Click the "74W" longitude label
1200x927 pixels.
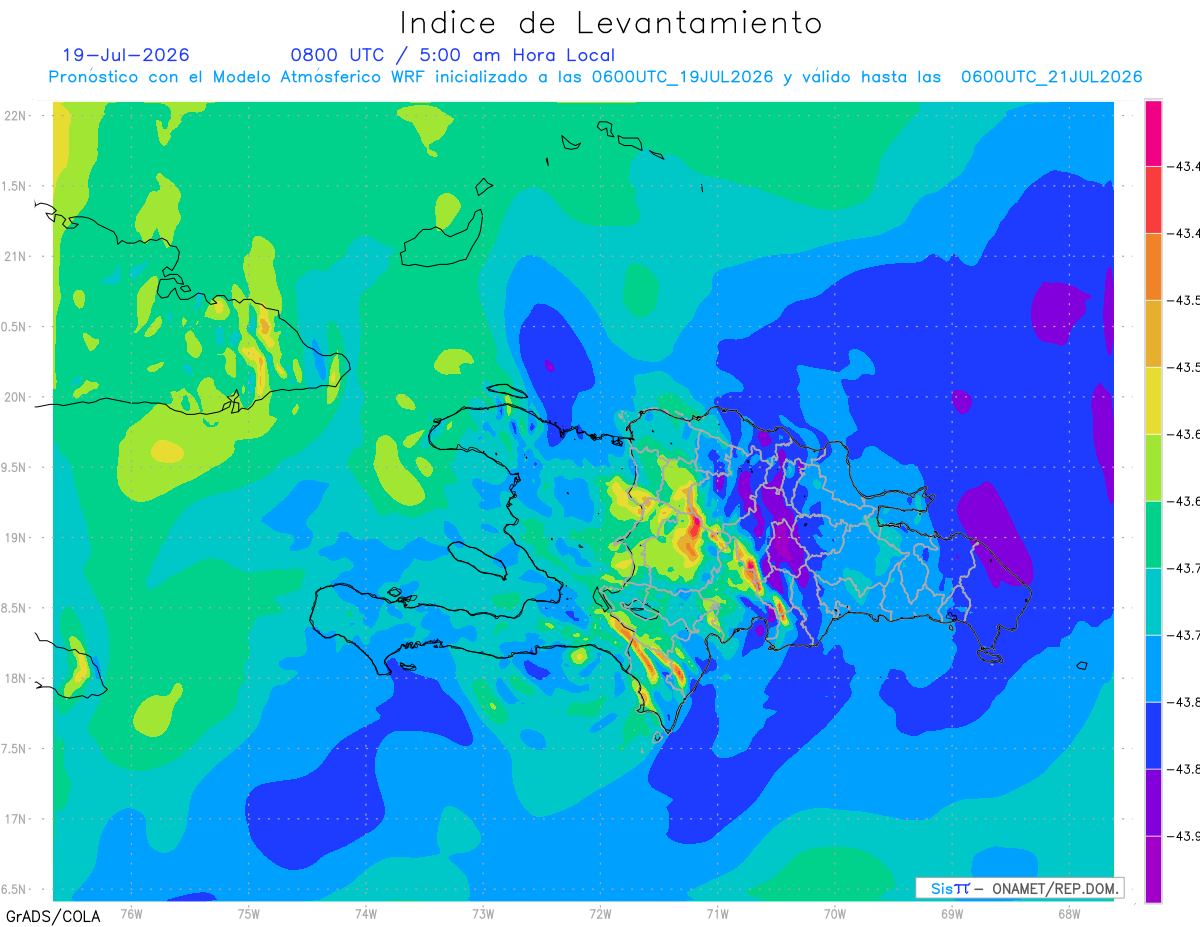(x=366, y=913)
